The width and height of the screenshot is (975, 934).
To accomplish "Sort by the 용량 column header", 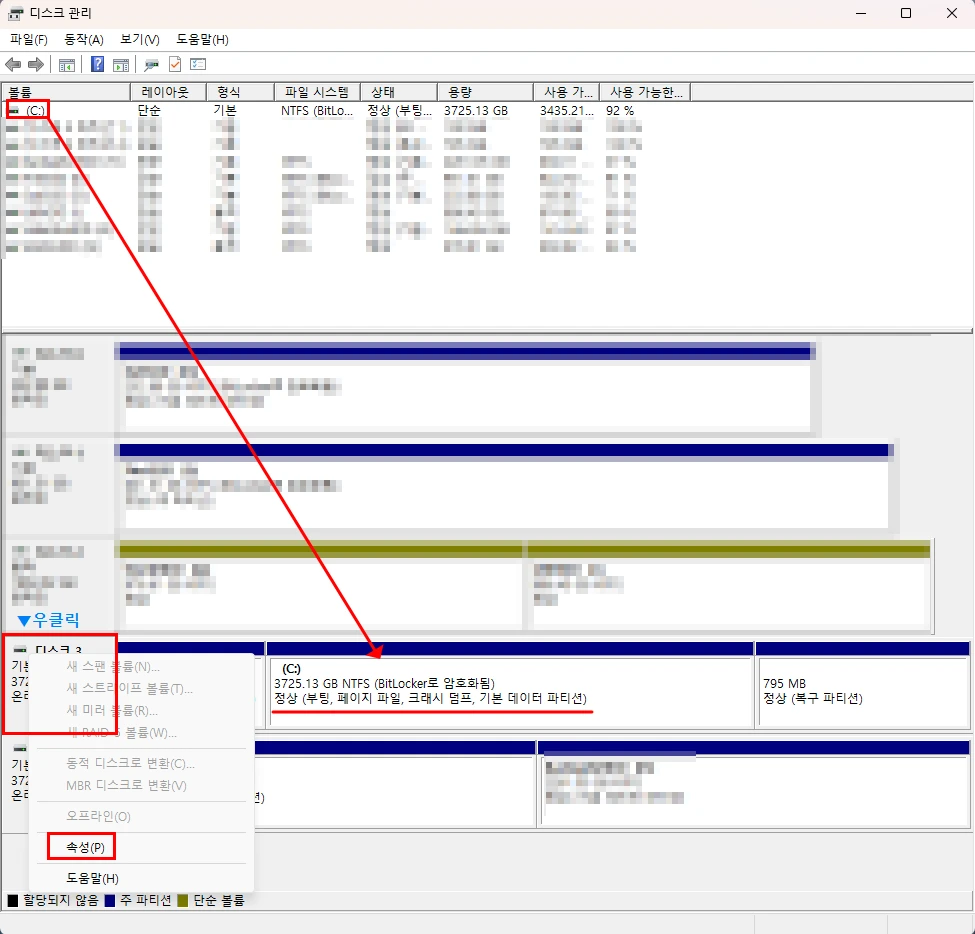I will click(x=486, y=92).
